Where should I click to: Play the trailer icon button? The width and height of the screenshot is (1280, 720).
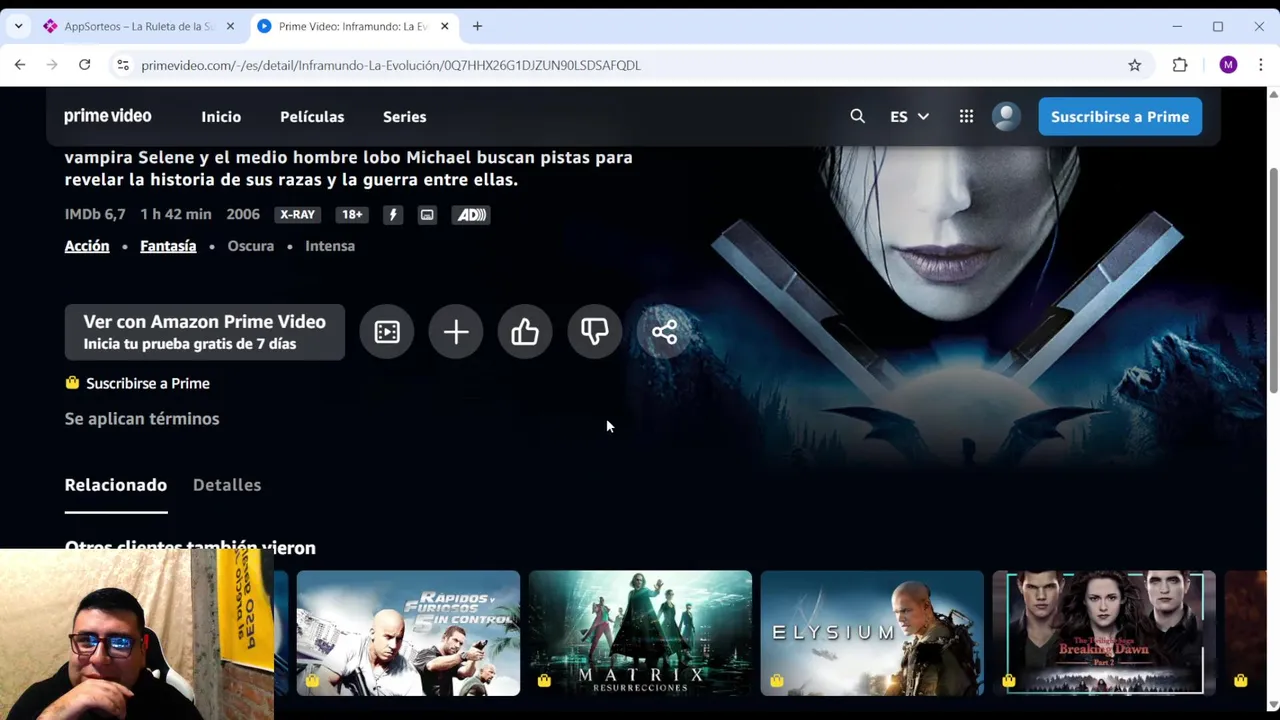point(387,332)
